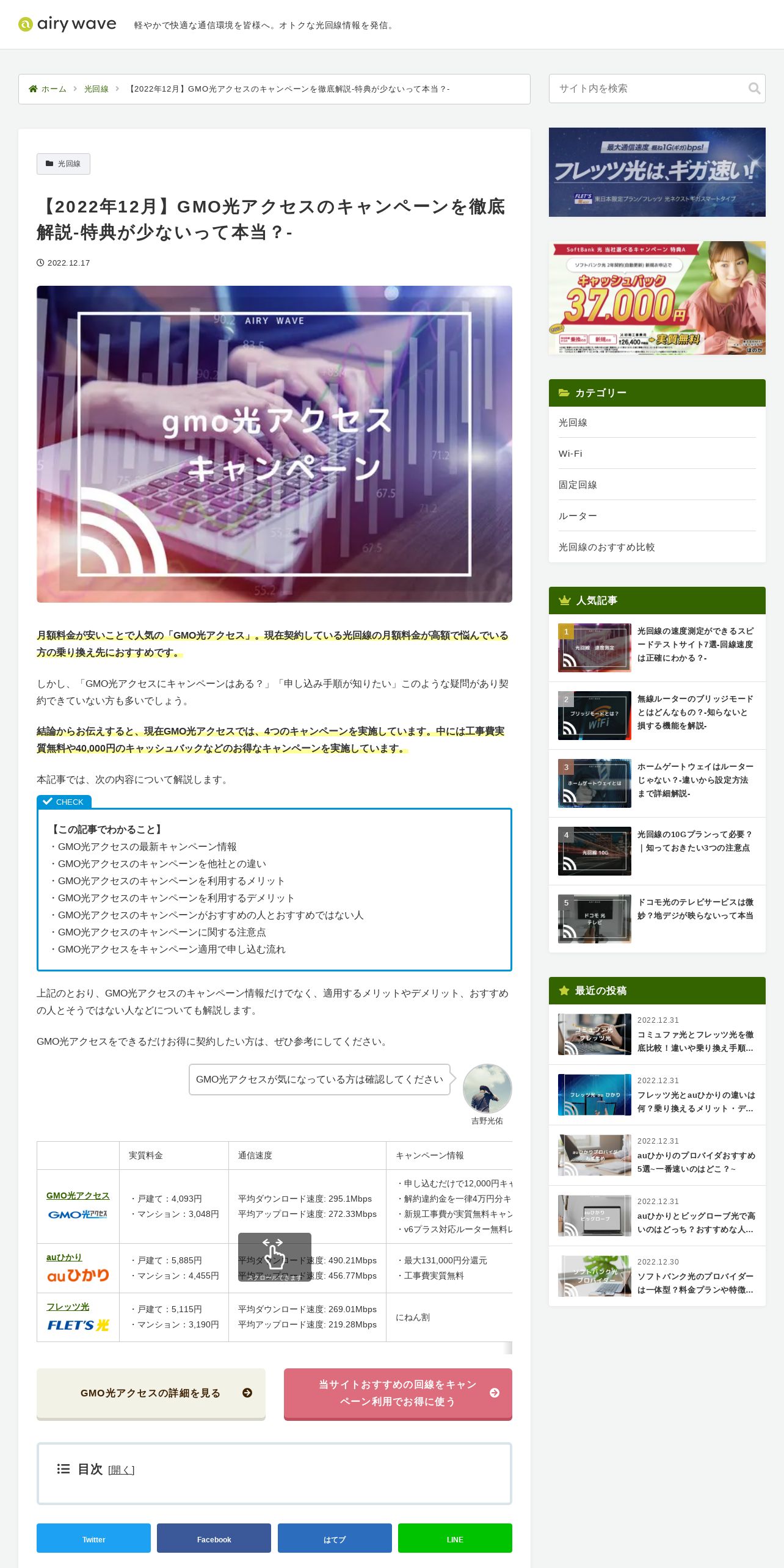Click the date 2022.12.17
Image resolution: width=784 pixels, height=1568 pixels.
(68, 263)
